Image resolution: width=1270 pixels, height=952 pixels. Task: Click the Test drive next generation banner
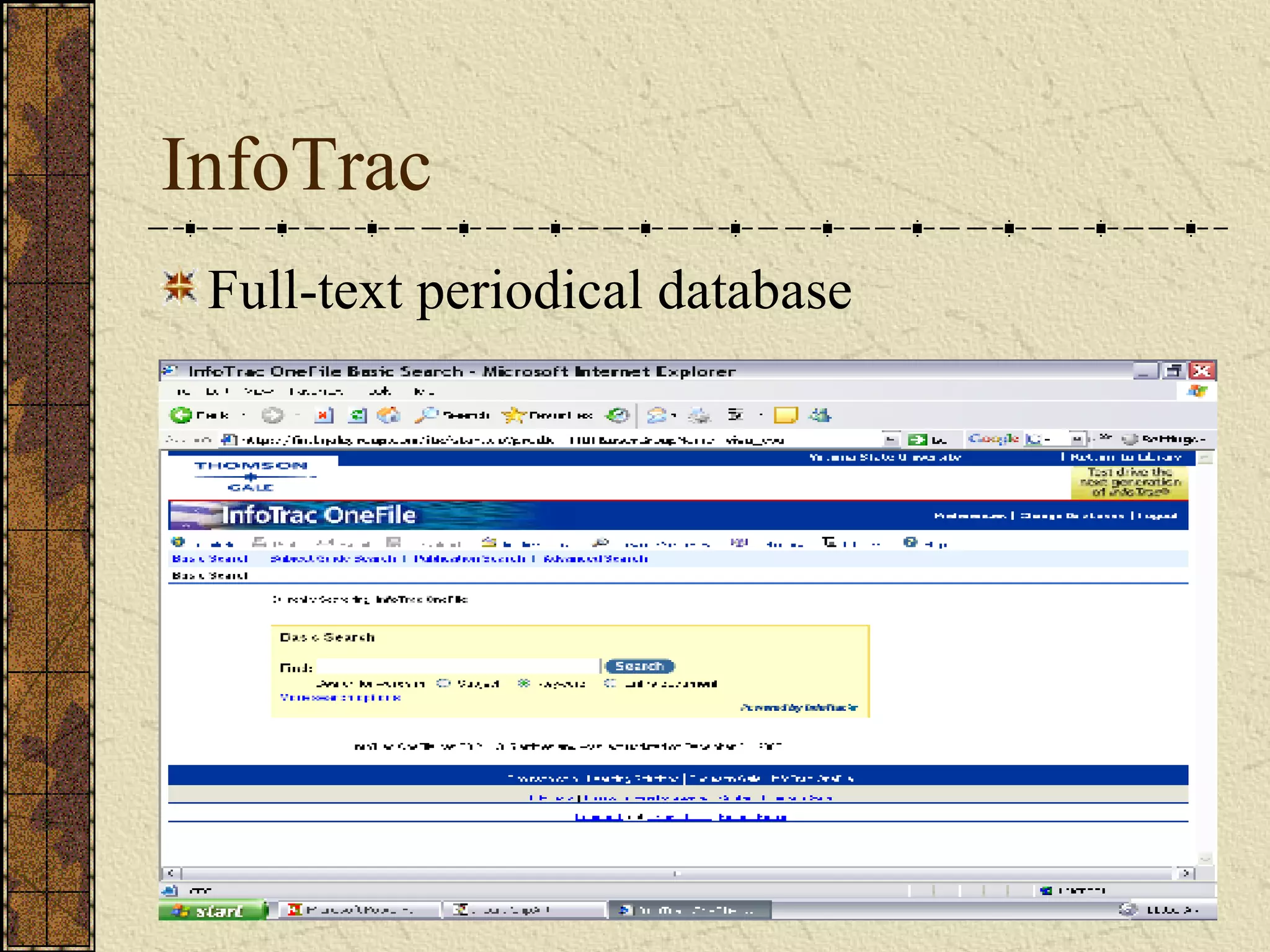tap(1130, 482)
